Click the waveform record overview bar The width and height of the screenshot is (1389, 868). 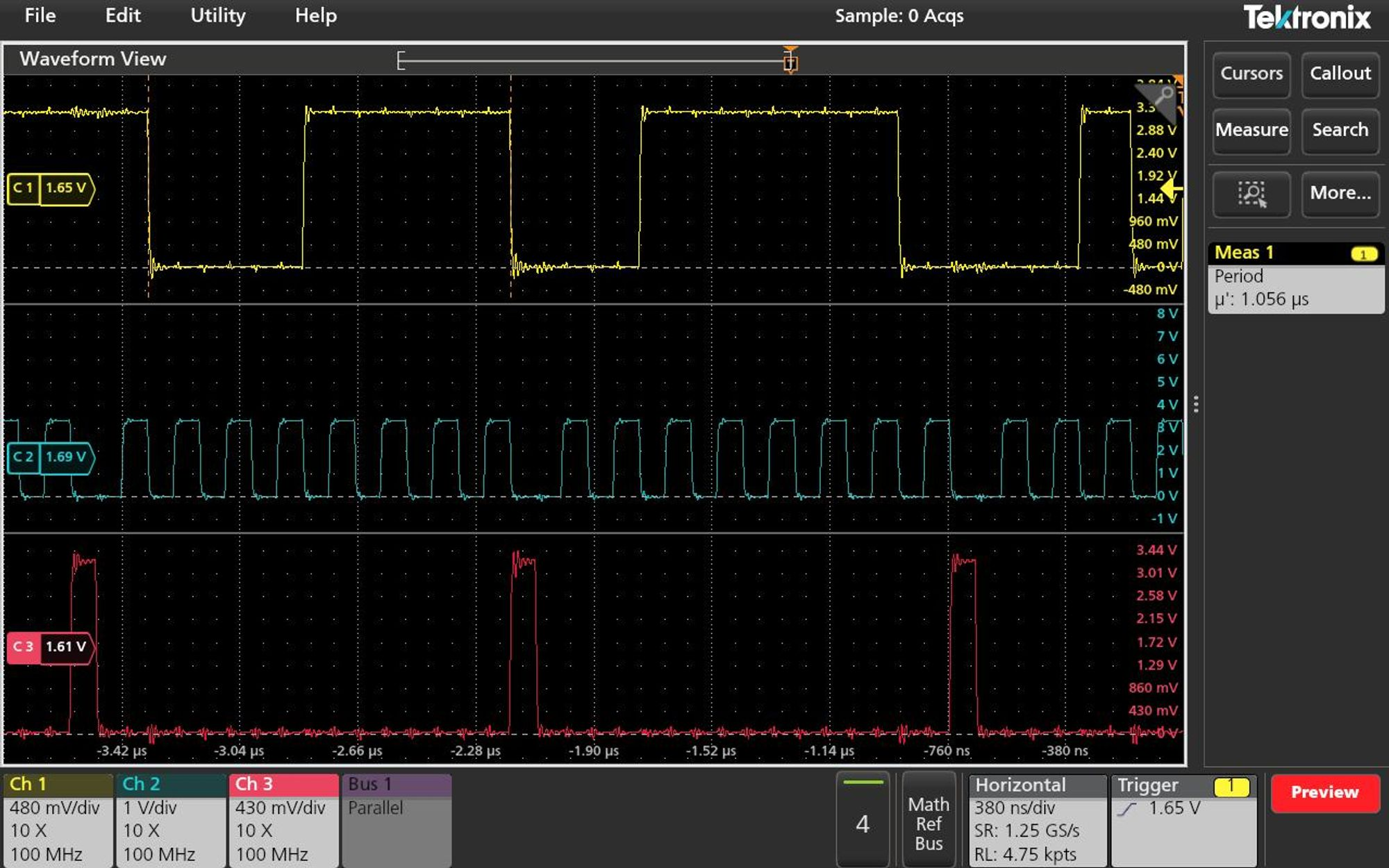tap(590, 61)
